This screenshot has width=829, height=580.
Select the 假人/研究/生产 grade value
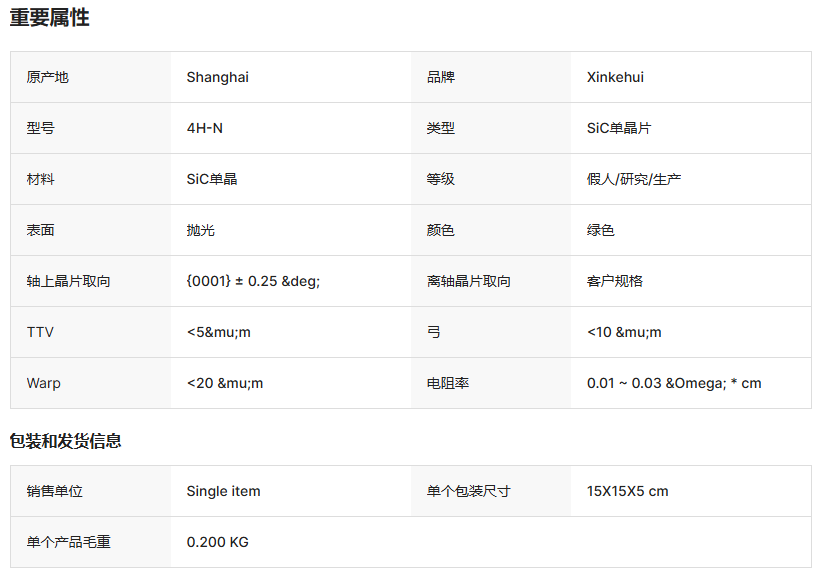click(x=633, y=179)
